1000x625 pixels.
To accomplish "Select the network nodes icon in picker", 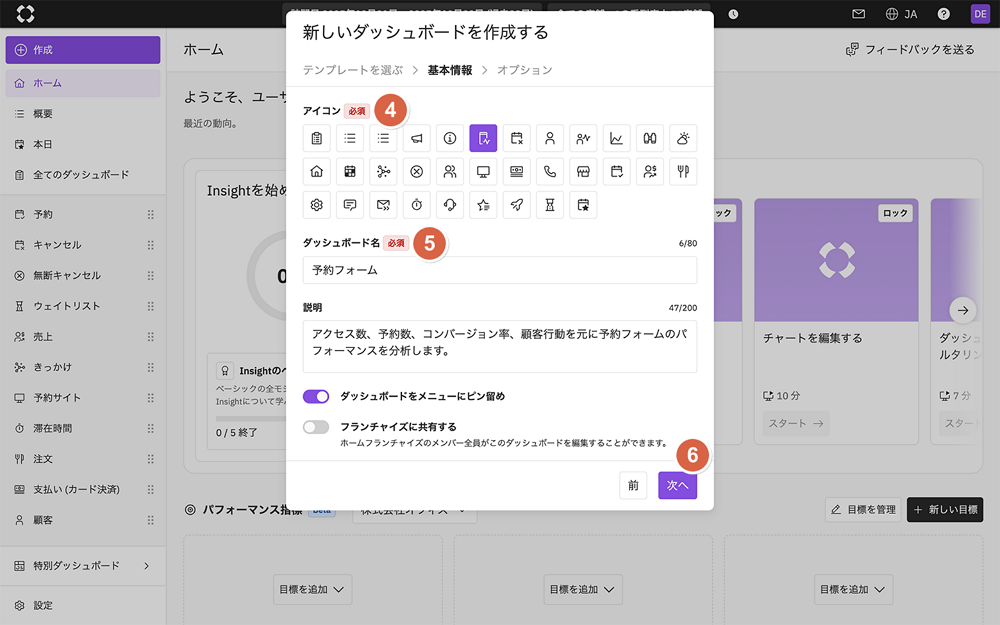I will click(x=383, y=172).
